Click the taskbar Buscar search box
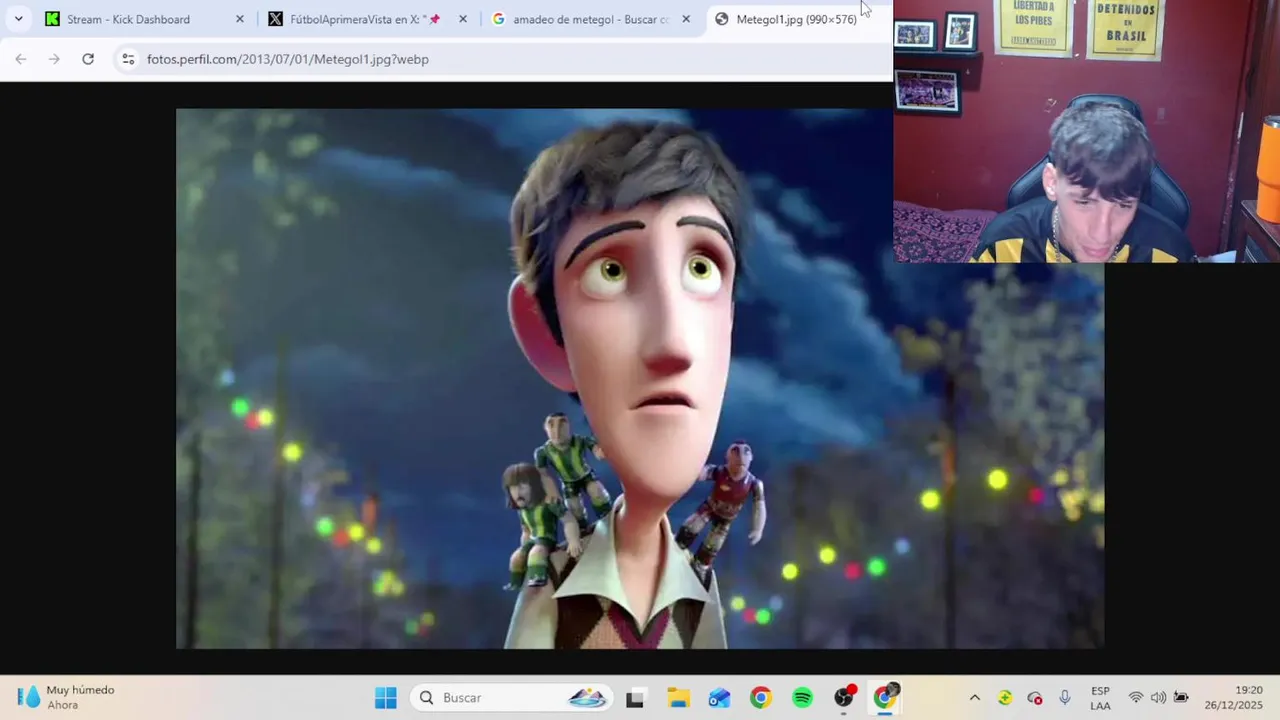1280x720 pixels. tap(510, 698)
